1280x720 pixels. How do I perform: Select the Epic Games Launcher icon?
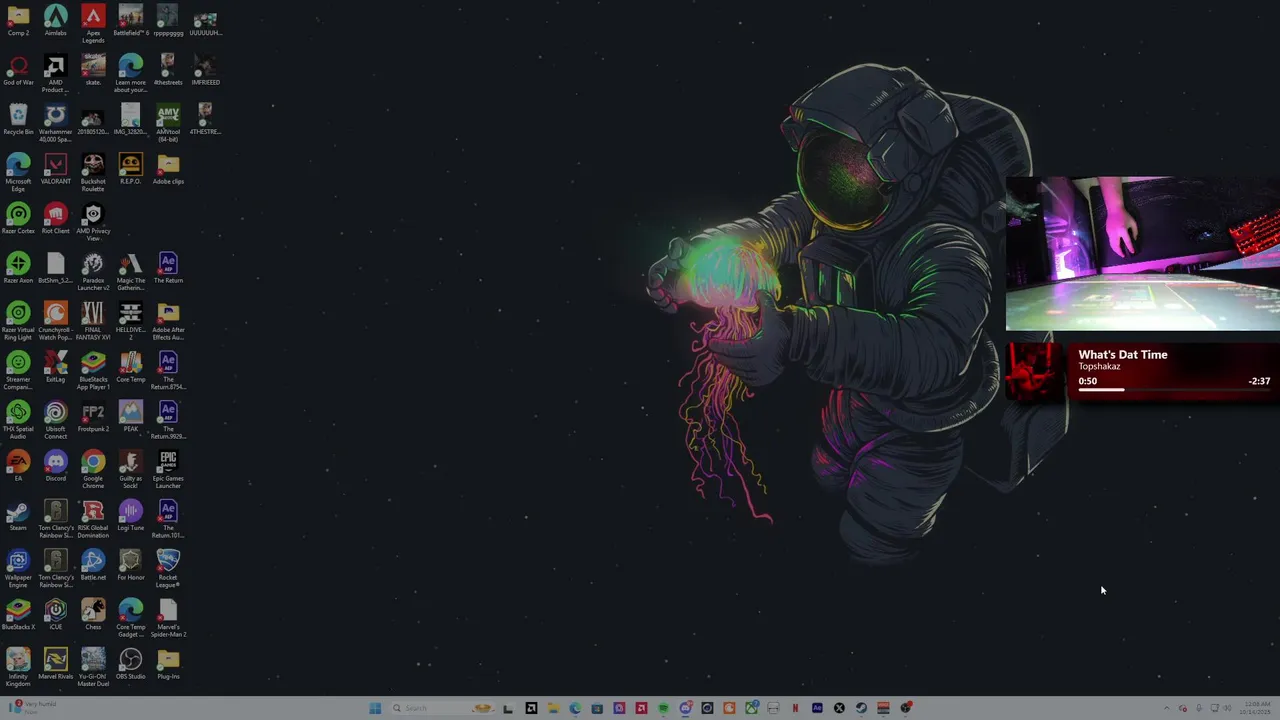click(168, 470)
